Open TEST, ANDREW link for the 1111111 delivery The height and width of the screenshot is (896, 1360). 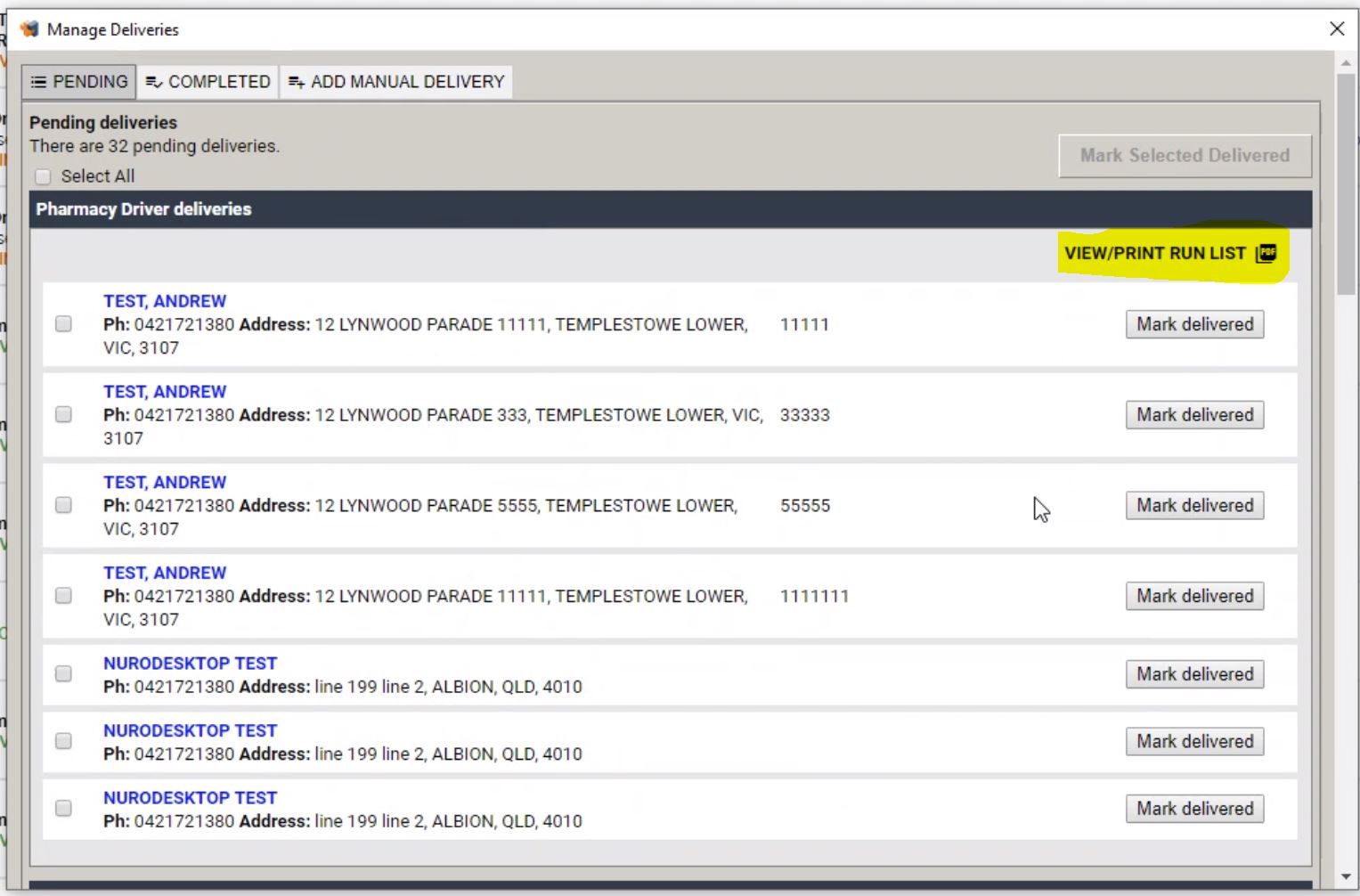165,573
